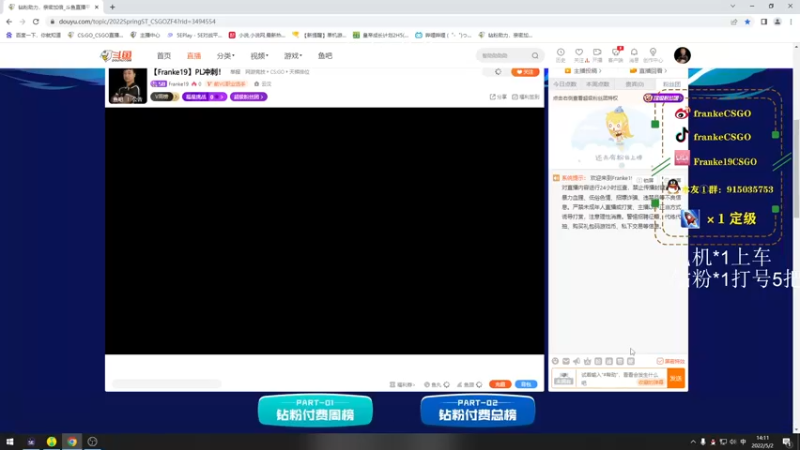Open the Windows Start menu
This screenshot has width=800, height=450.
click(x=10, y=441)
